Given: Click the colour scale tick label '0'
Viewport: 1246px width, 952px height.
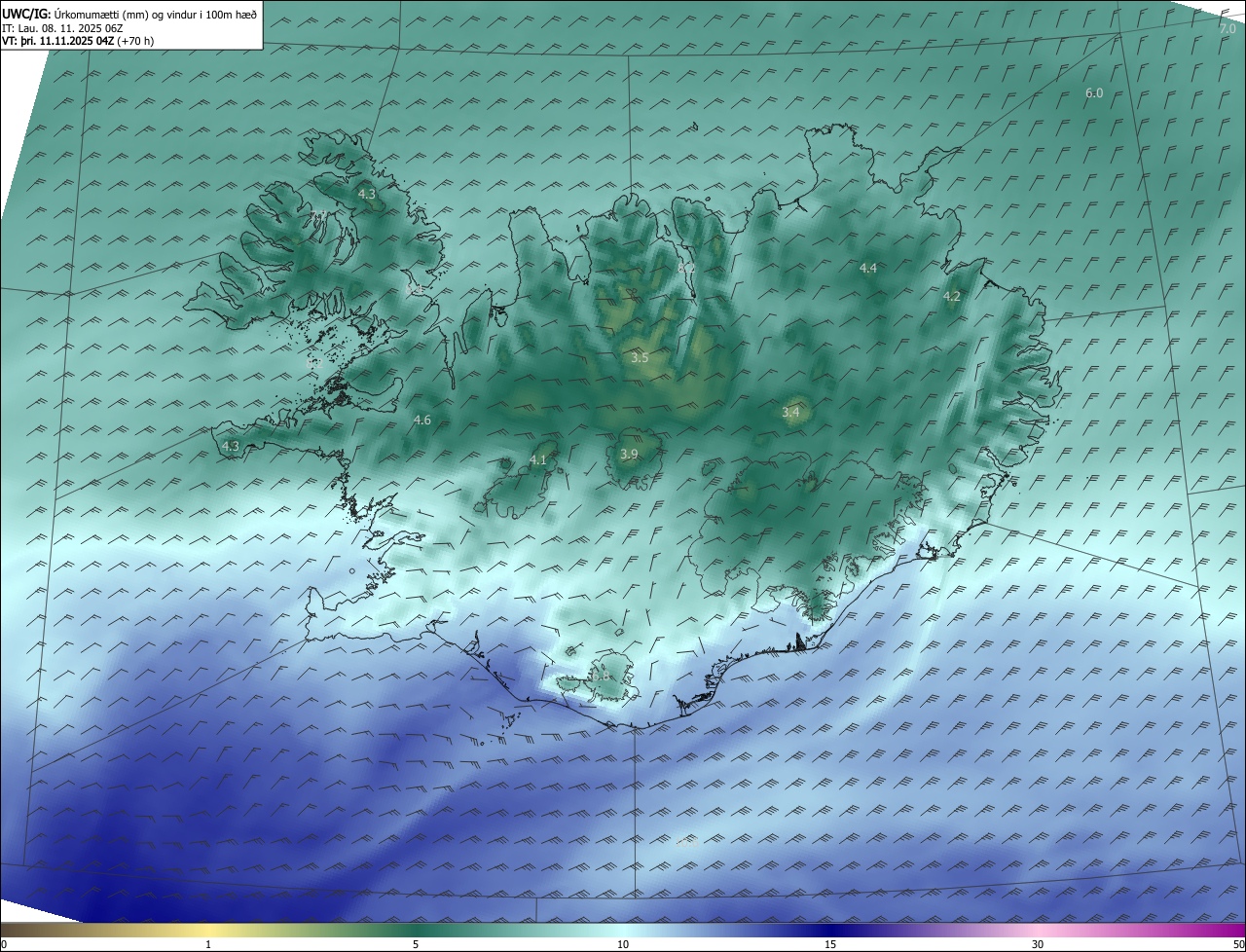Looking at the screenshot, I should click(4, 944).
